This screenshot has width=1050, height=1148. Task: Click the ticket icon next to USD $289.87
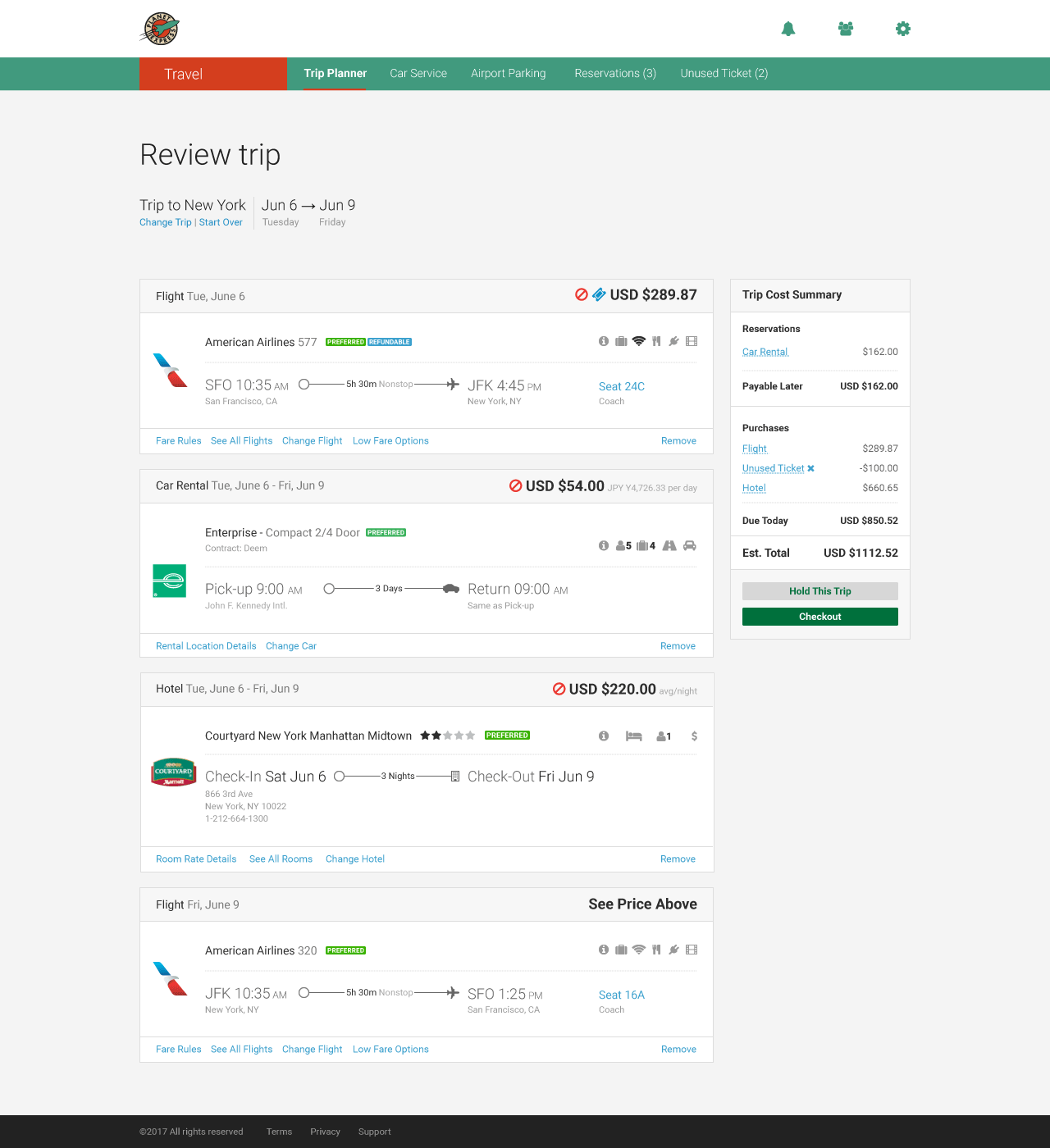click(599, 294)
